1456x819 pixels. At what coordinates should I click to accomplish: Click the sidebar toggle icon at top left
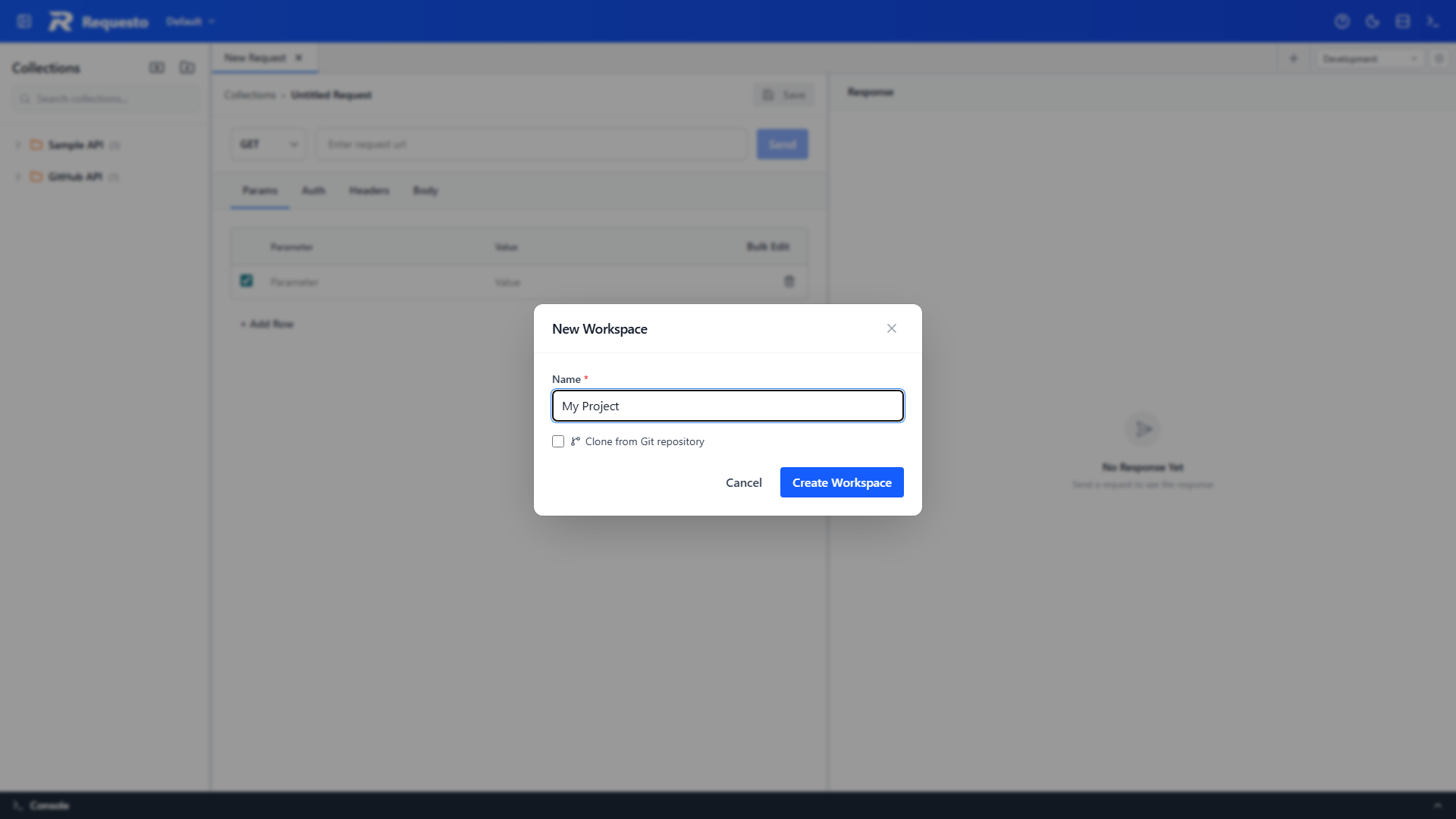tap(24, 20)
